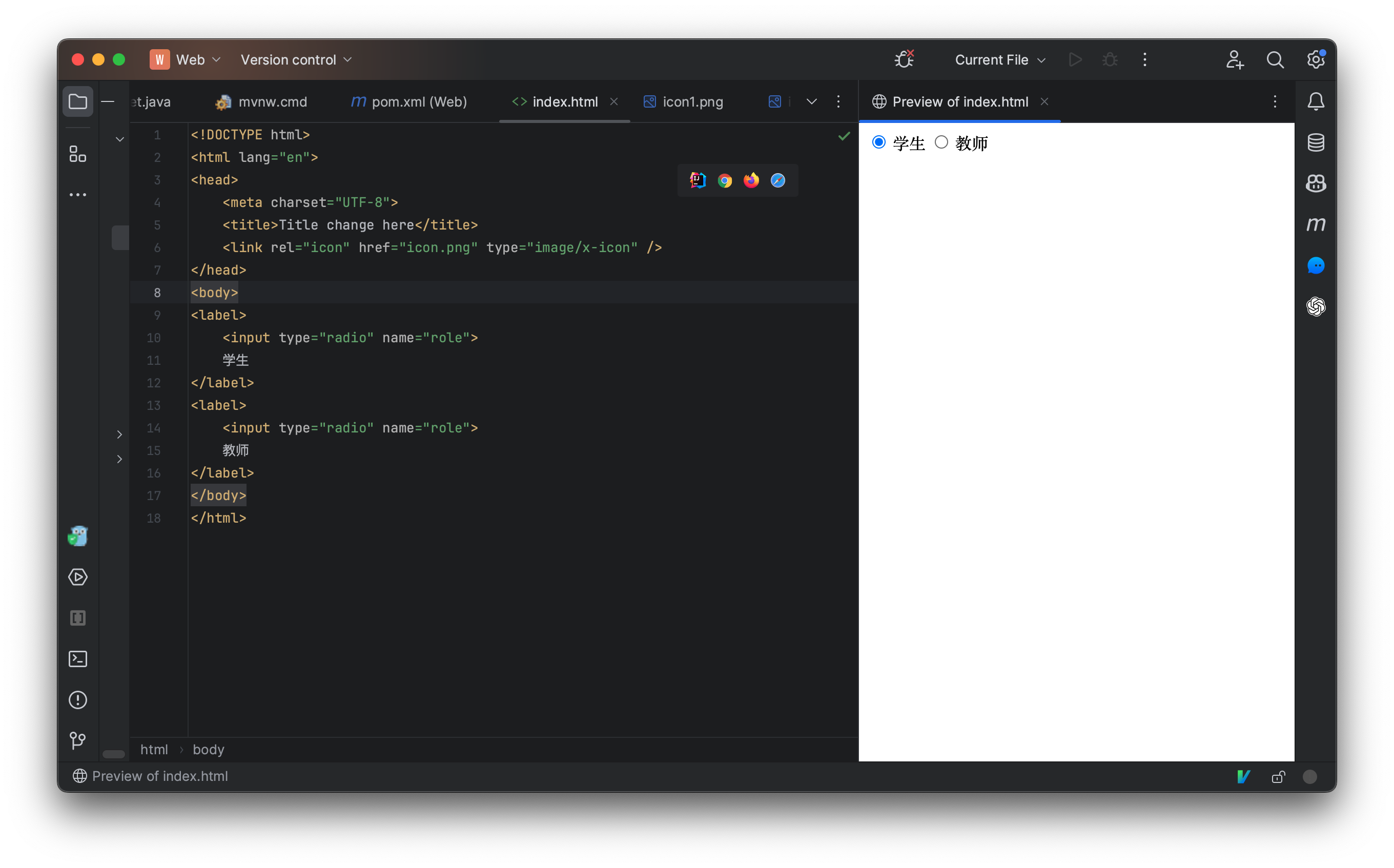Open the Version control dropdown
This screenshot has height=868, width=1394.
pos(296,60)
